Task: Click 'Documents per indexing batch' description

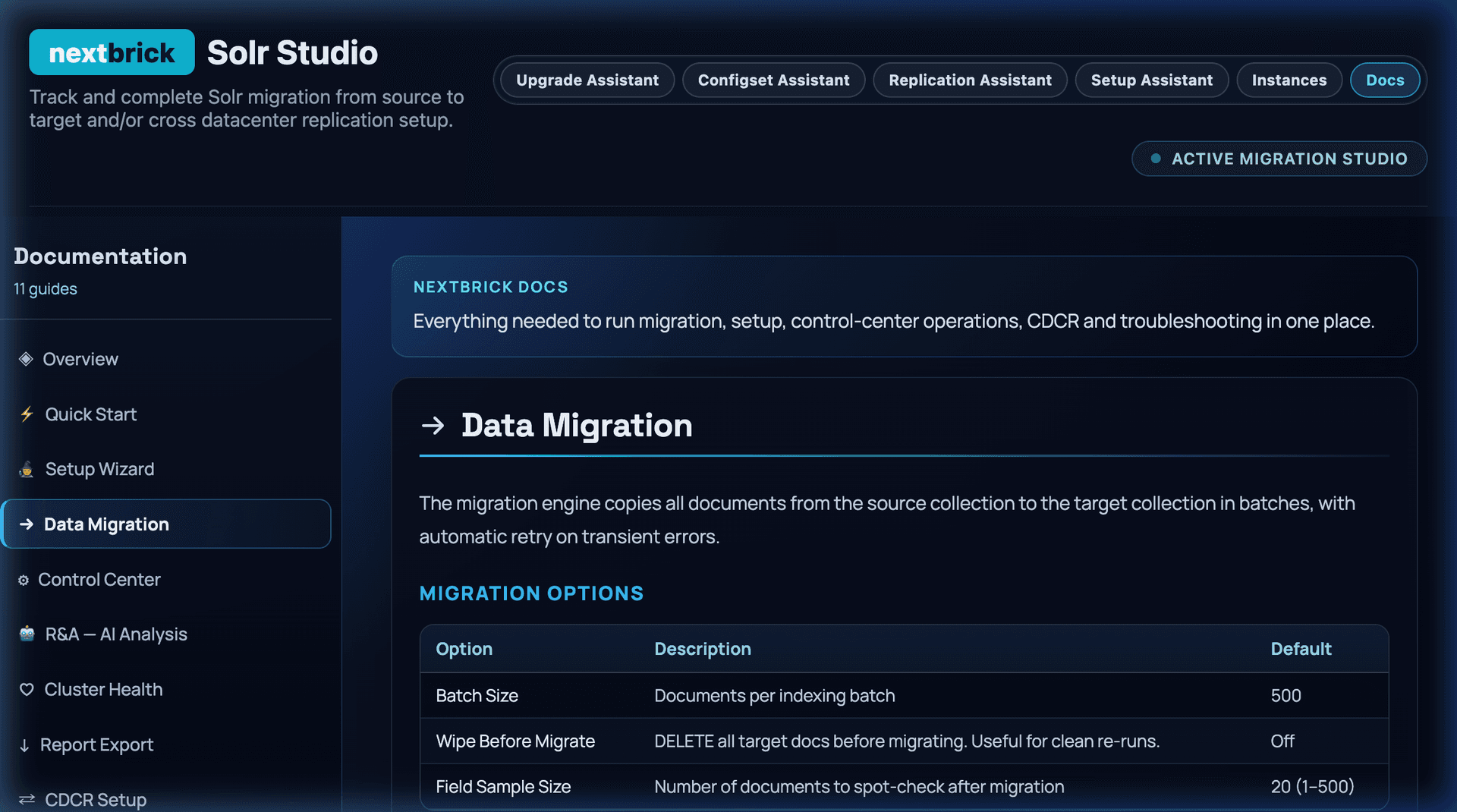Action: pos(775,696)
